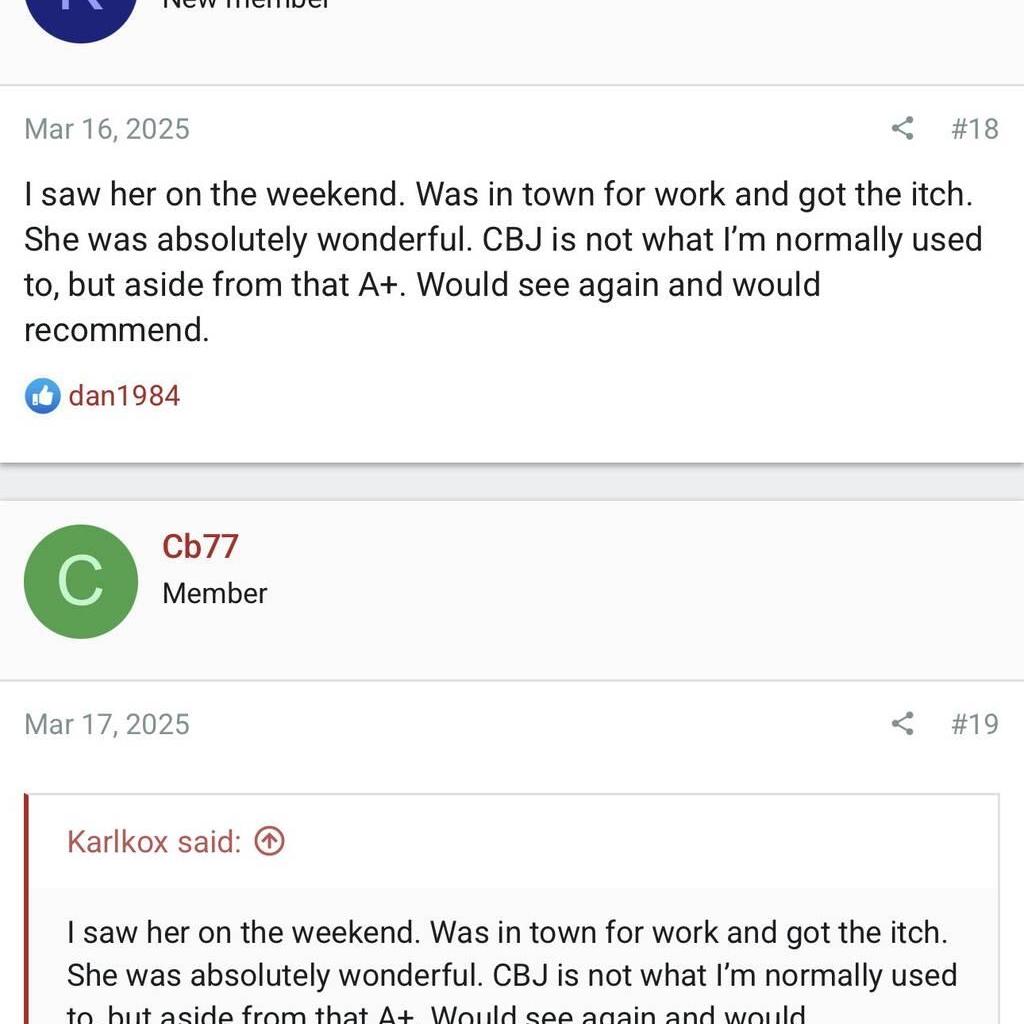Click the blue thumbs-up like icon
1024x1024 pixels.
[42, 396]
